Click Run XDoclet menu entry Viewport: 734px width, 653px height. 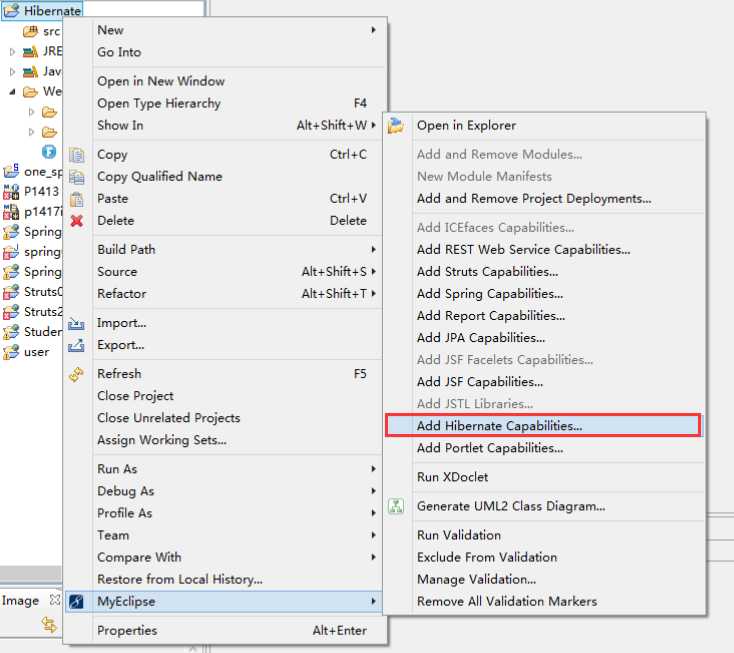pos(544,477)
